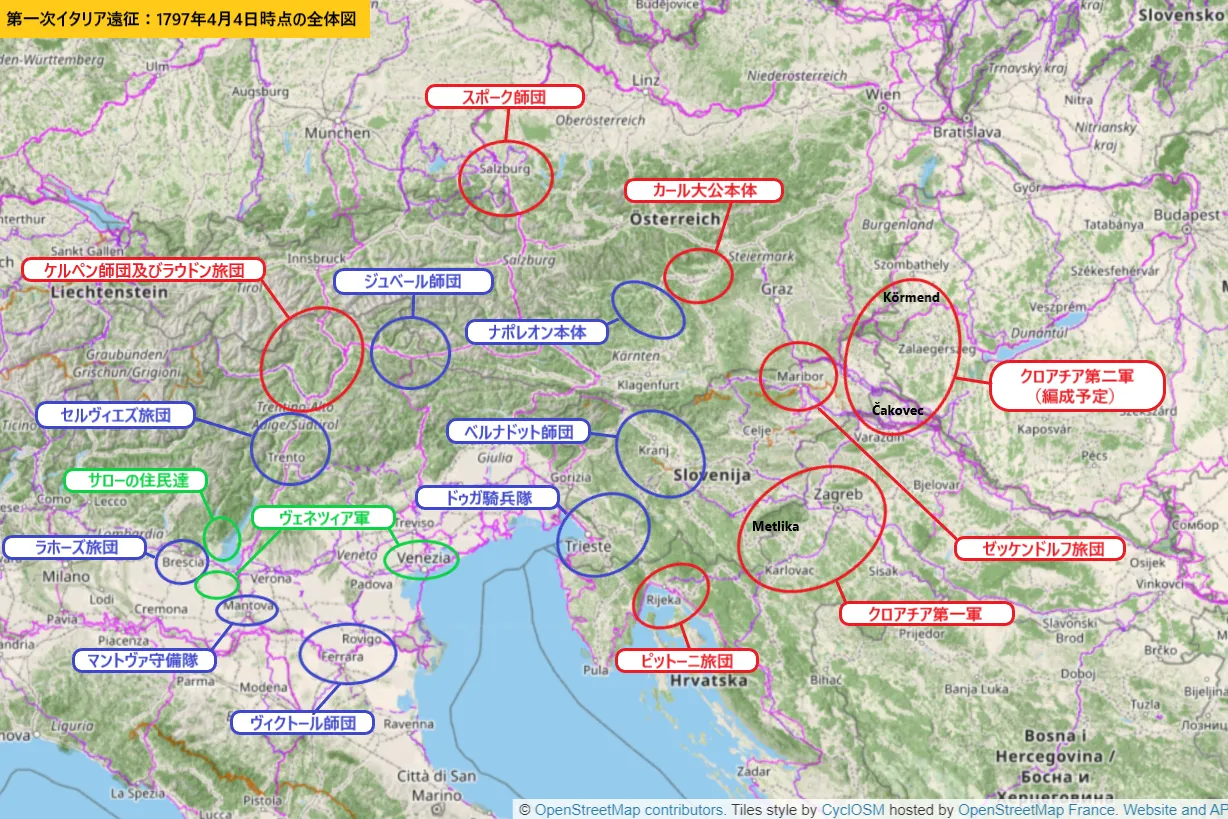Select the green サローの住民達 label
This screenshot has width=1228, height=819.
pos(135,480)
